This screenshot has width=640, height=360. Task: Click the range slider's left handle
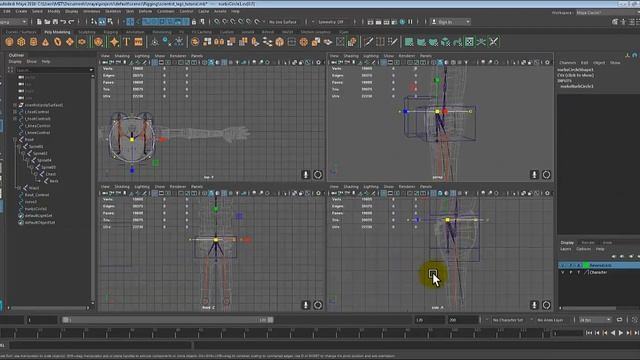click(65, 320)
